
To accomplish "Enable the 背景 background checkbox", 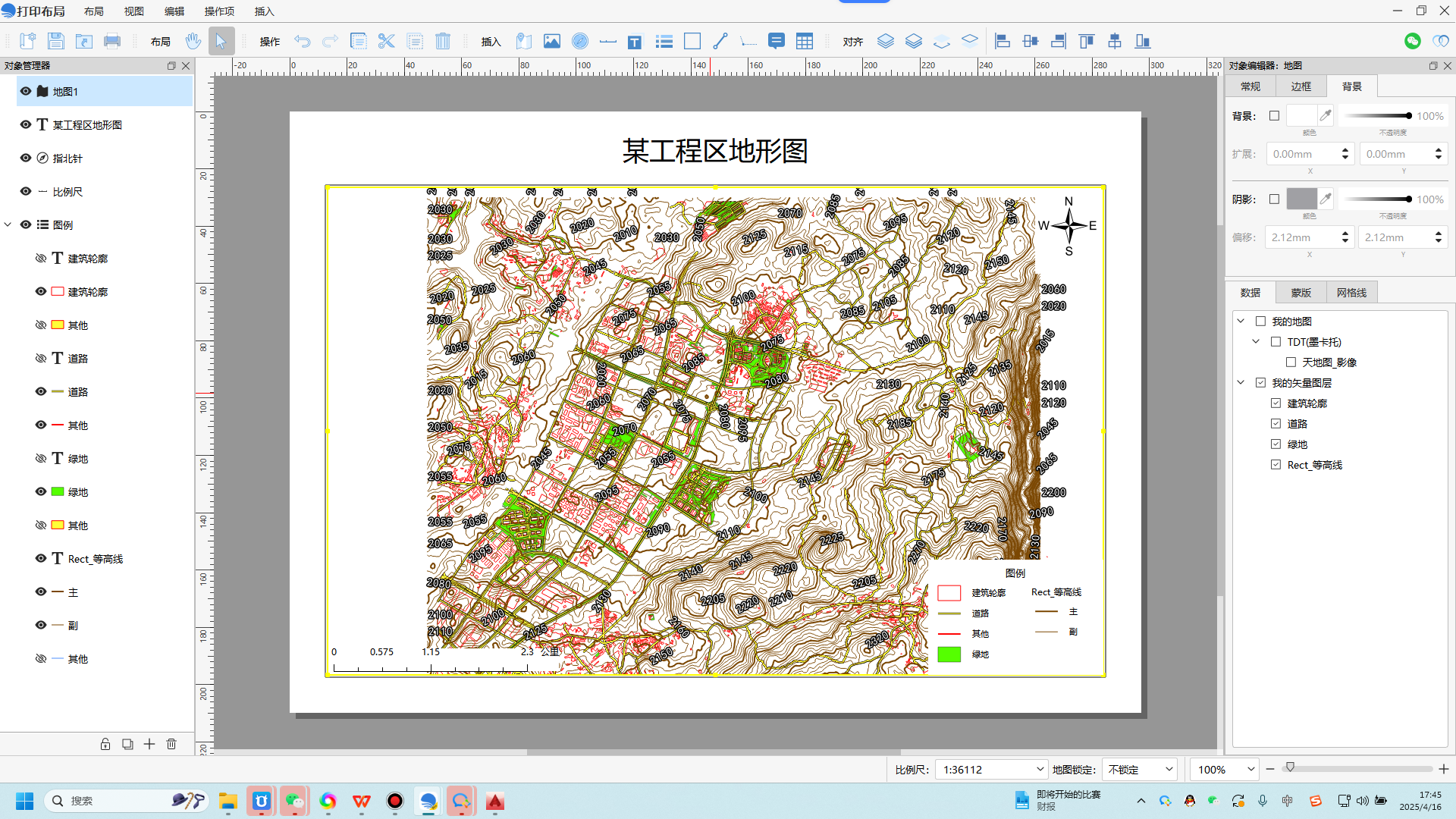I will click(1274, 116).
